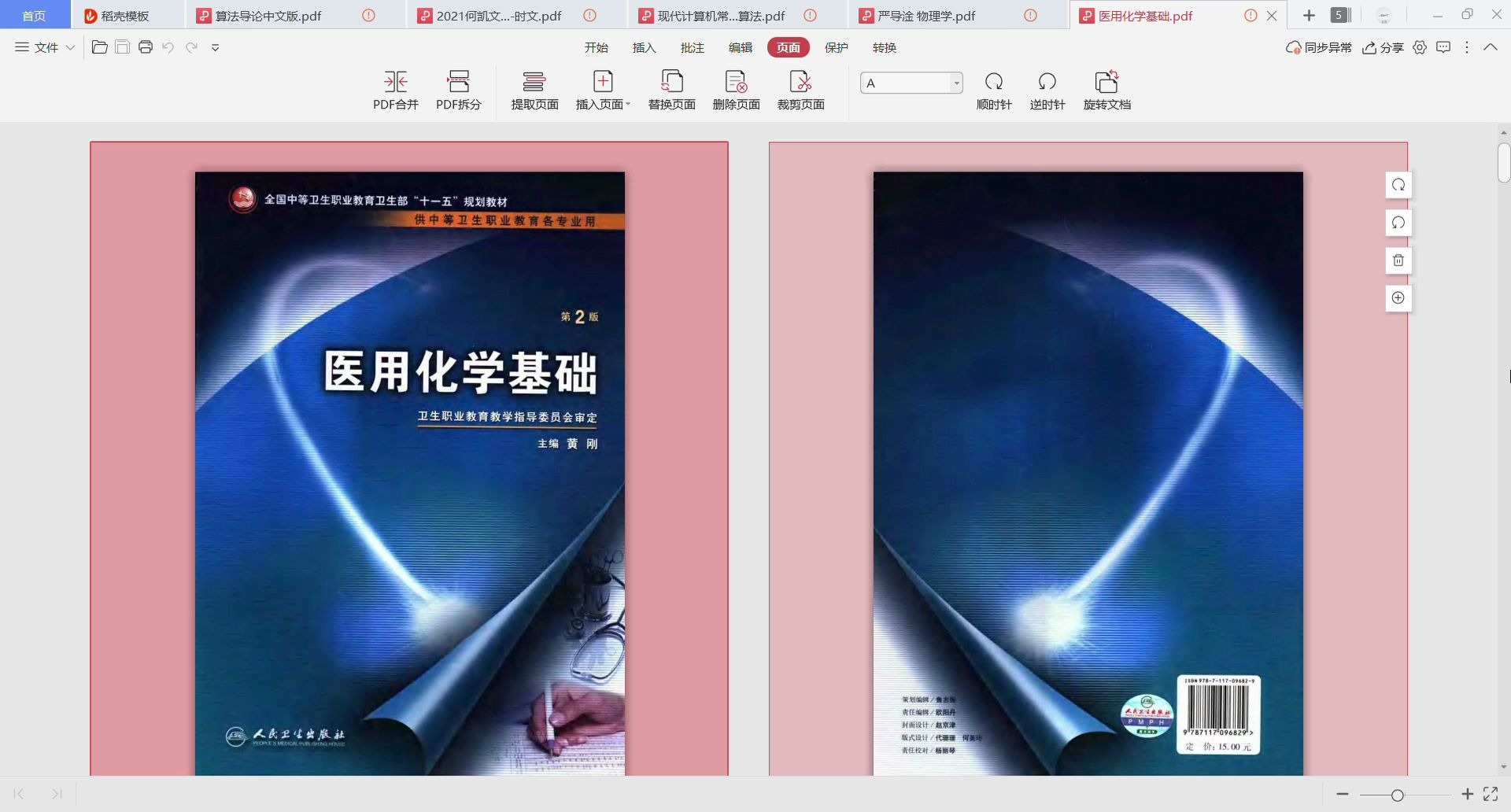
Task: Click the undo arrow icon
Action: [x=168, y=47]
